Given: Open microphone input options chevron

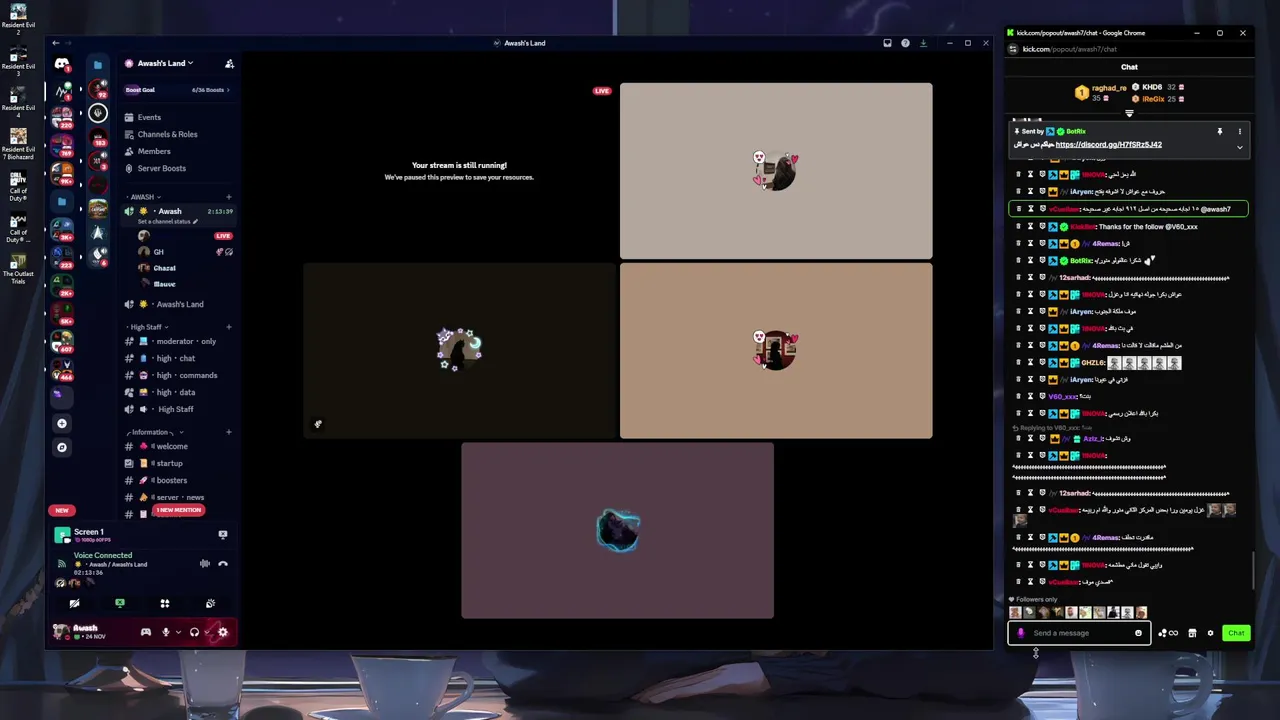Looking at the screenshot, I should coord(178,632).
